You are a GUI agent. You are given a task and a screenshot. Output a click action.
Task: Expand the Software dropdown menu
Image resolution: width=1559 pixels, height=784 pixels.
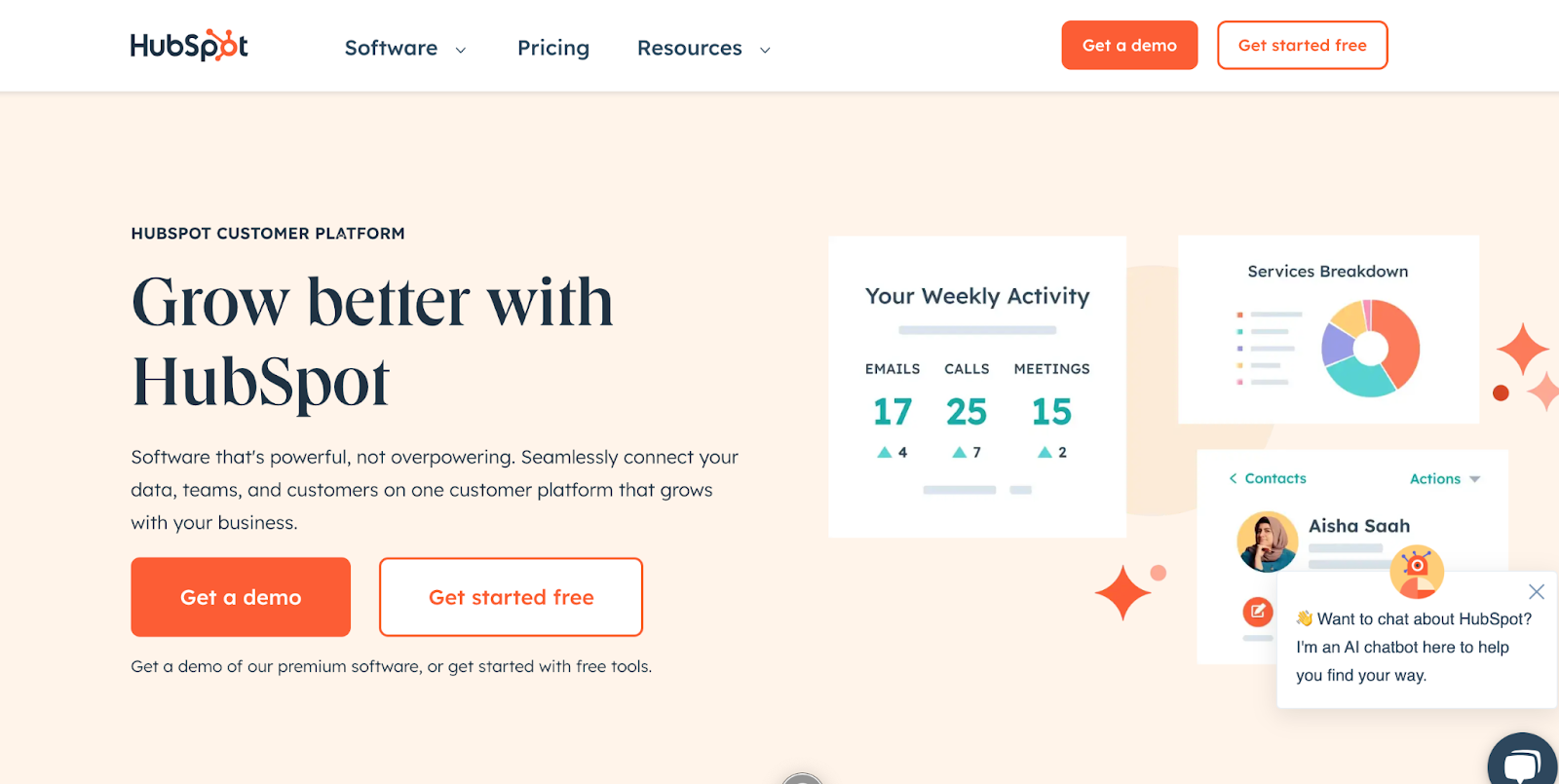(405, 49)
